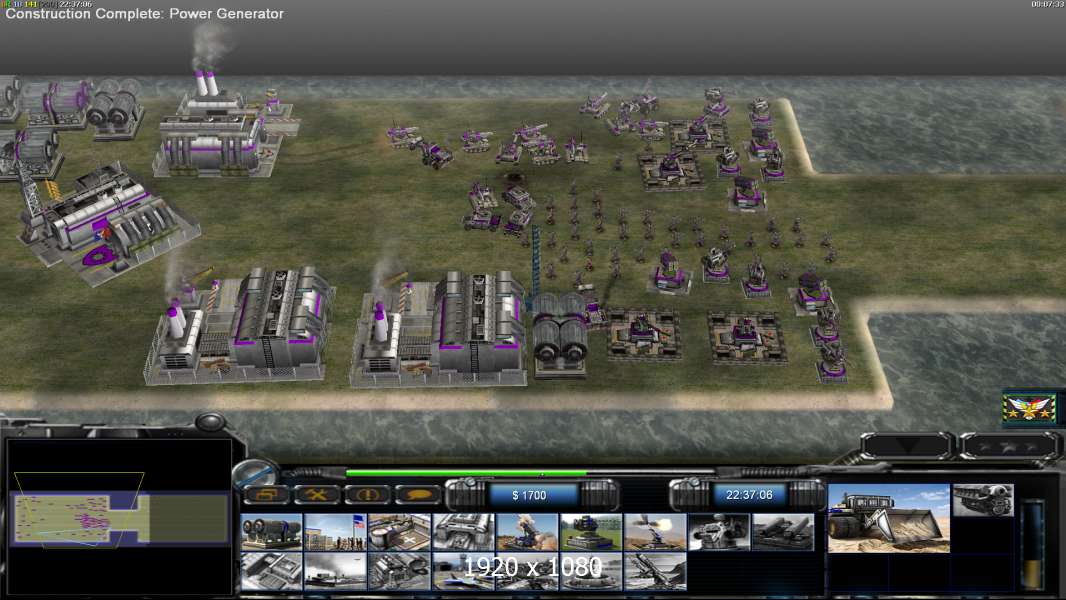Click the round globe button above the command bar
This screenshot has width=1066, height=600.
click(x=255, y=472)
